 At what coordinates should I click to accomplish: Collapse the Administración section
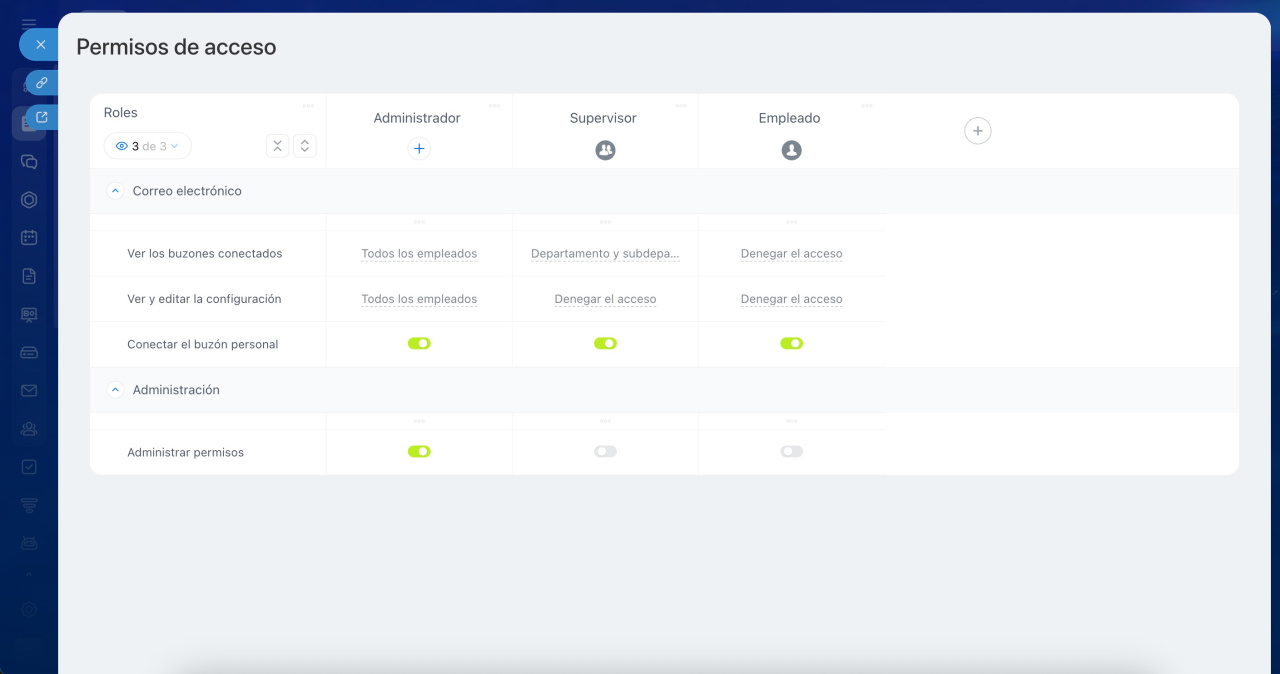115,390
